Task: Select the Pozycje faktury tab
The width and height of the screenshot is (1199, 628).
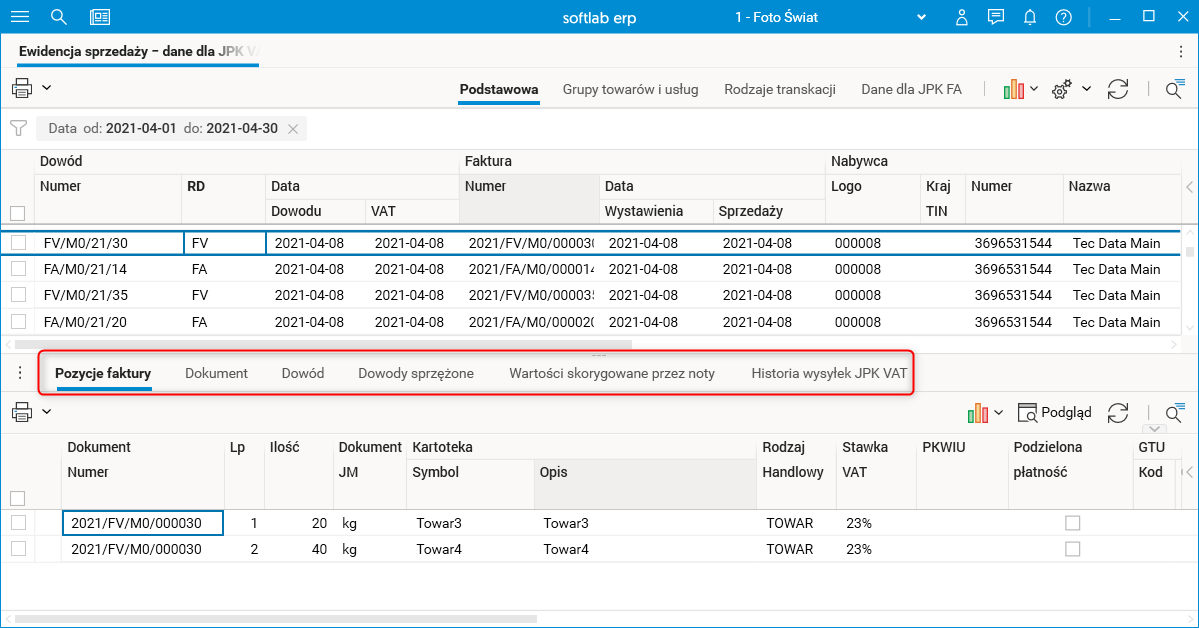Action: click(103, 373)
